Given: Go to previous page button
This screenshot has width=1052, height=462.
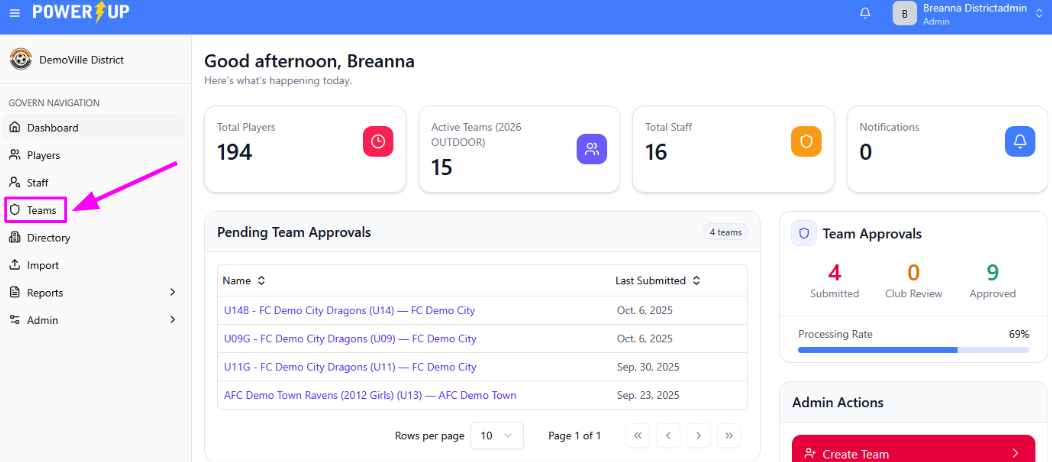Looking at the screenshot, I should click(668, 436).
